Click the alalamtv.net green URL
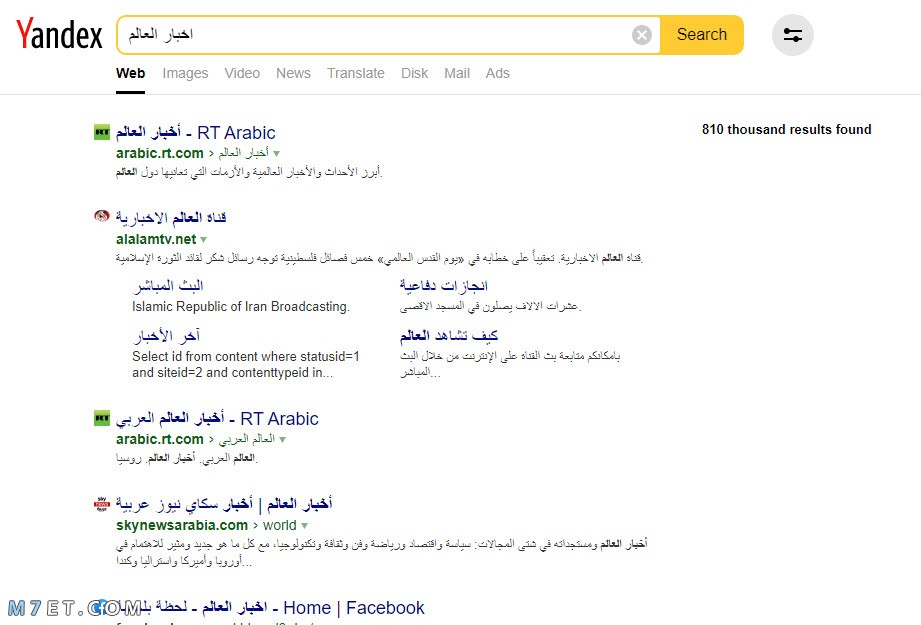Screen dimensions: 921x625 pyautogui.click(x=156, y=239)
